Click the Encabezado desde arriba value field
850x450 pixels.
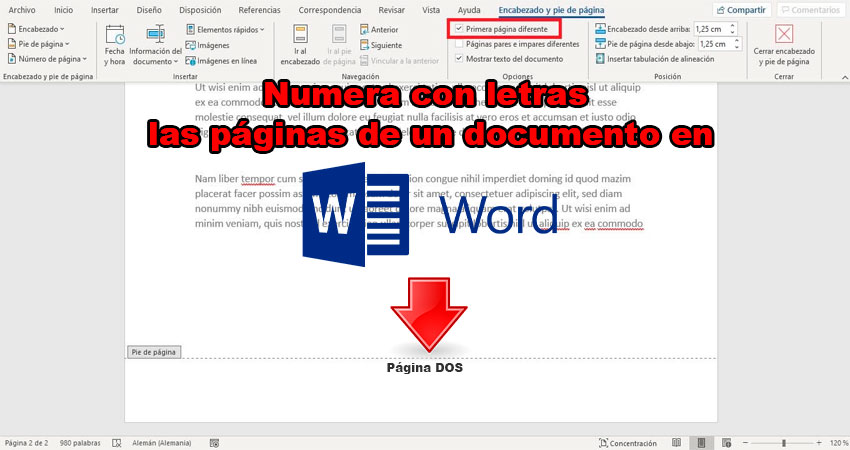(x=711, y=29)
